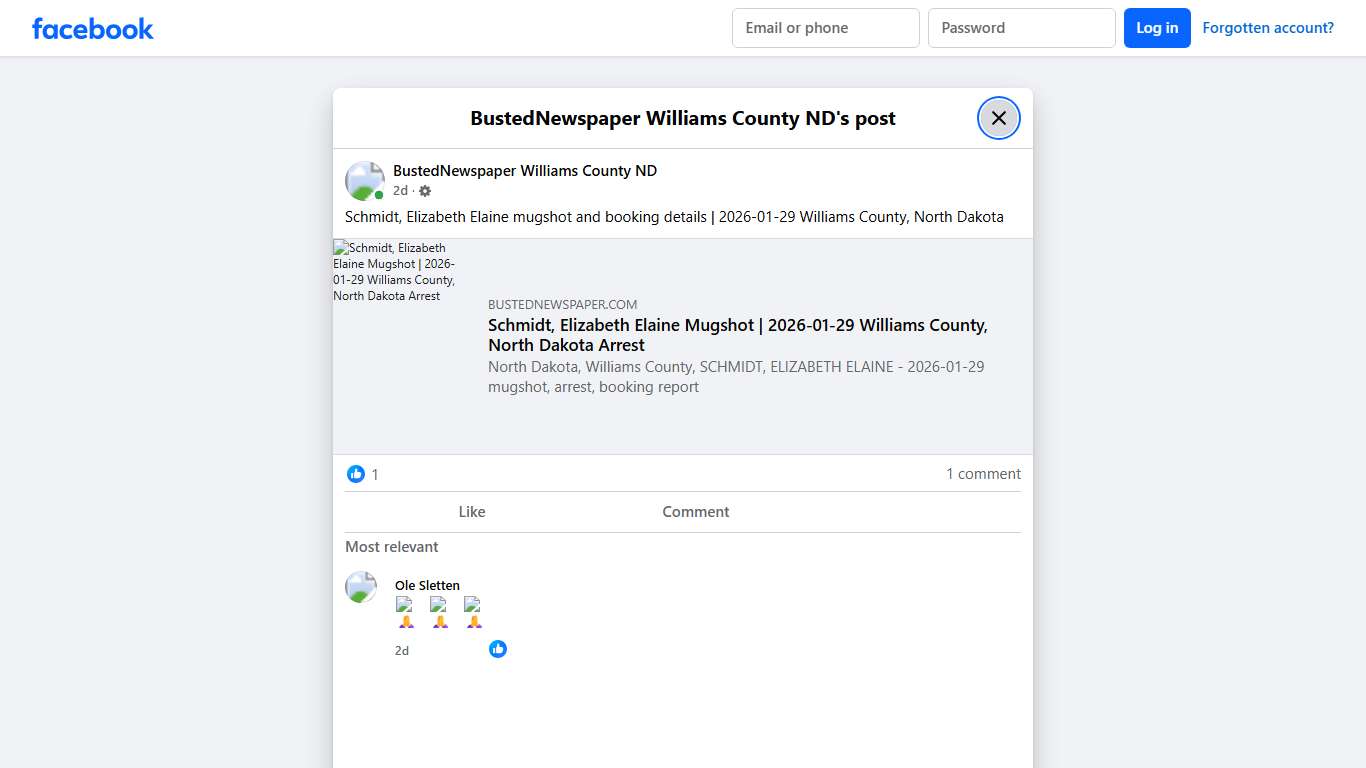Open the Forgotten account? link
This screenshot has height=768, width=1366.
[1267, 28]
